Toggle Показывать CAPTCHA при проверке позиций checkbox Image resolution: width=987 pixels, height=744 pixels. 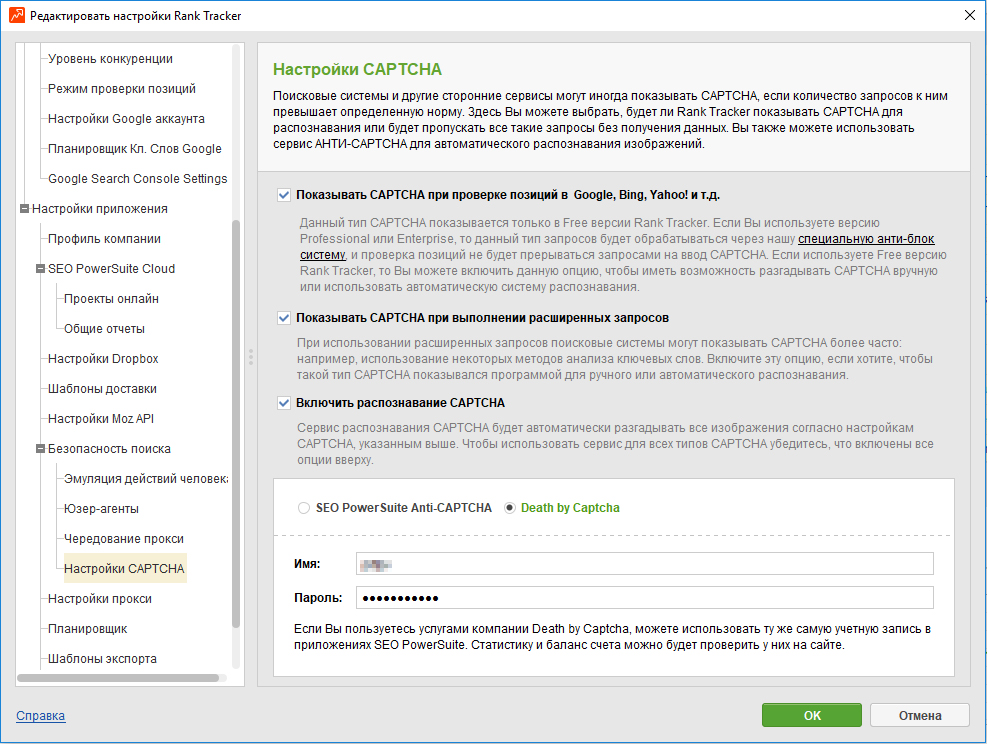[x=284, y=195]
